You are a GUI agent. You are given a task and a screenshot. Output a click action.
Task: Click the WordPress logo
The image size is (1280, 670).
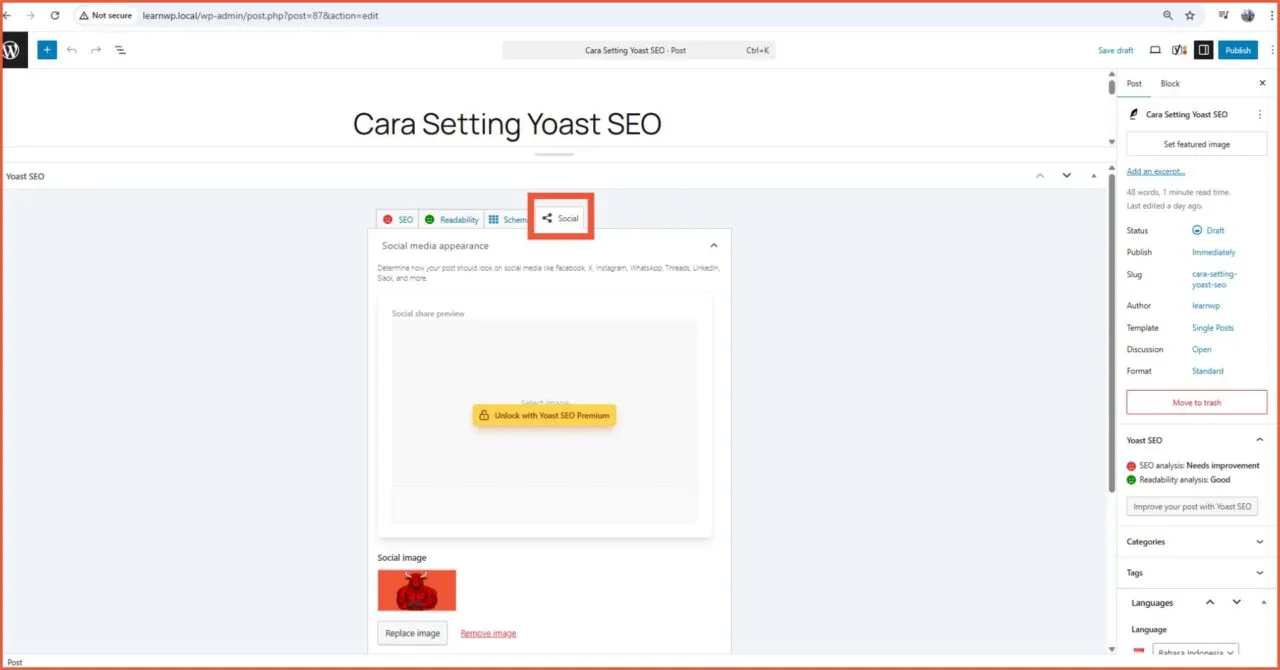pyautogui.click(x=12, y=50)
